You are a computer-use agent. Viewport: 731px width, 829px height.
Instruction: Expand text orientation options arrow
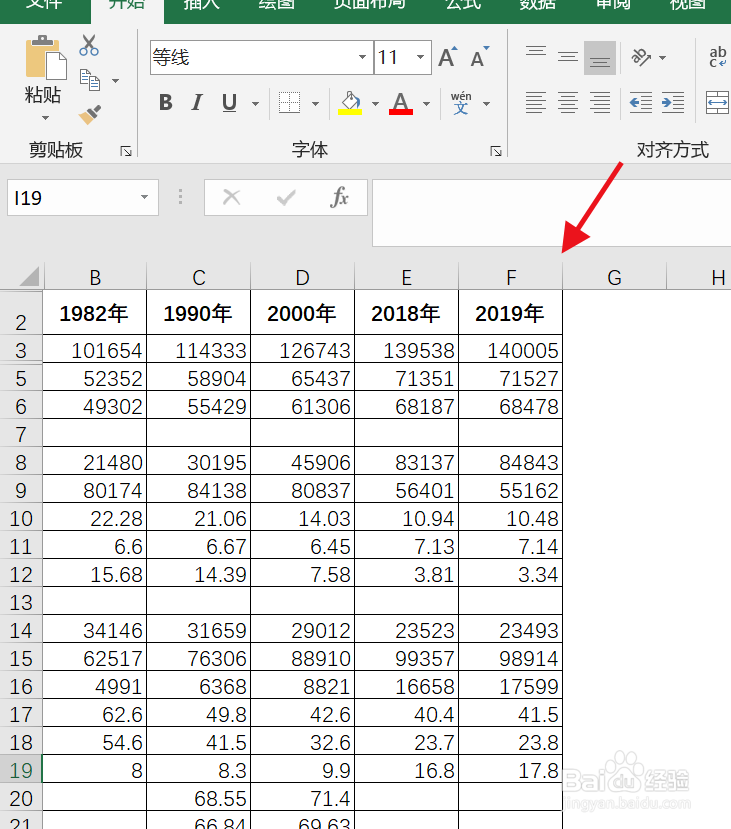[x=662, y=58]
